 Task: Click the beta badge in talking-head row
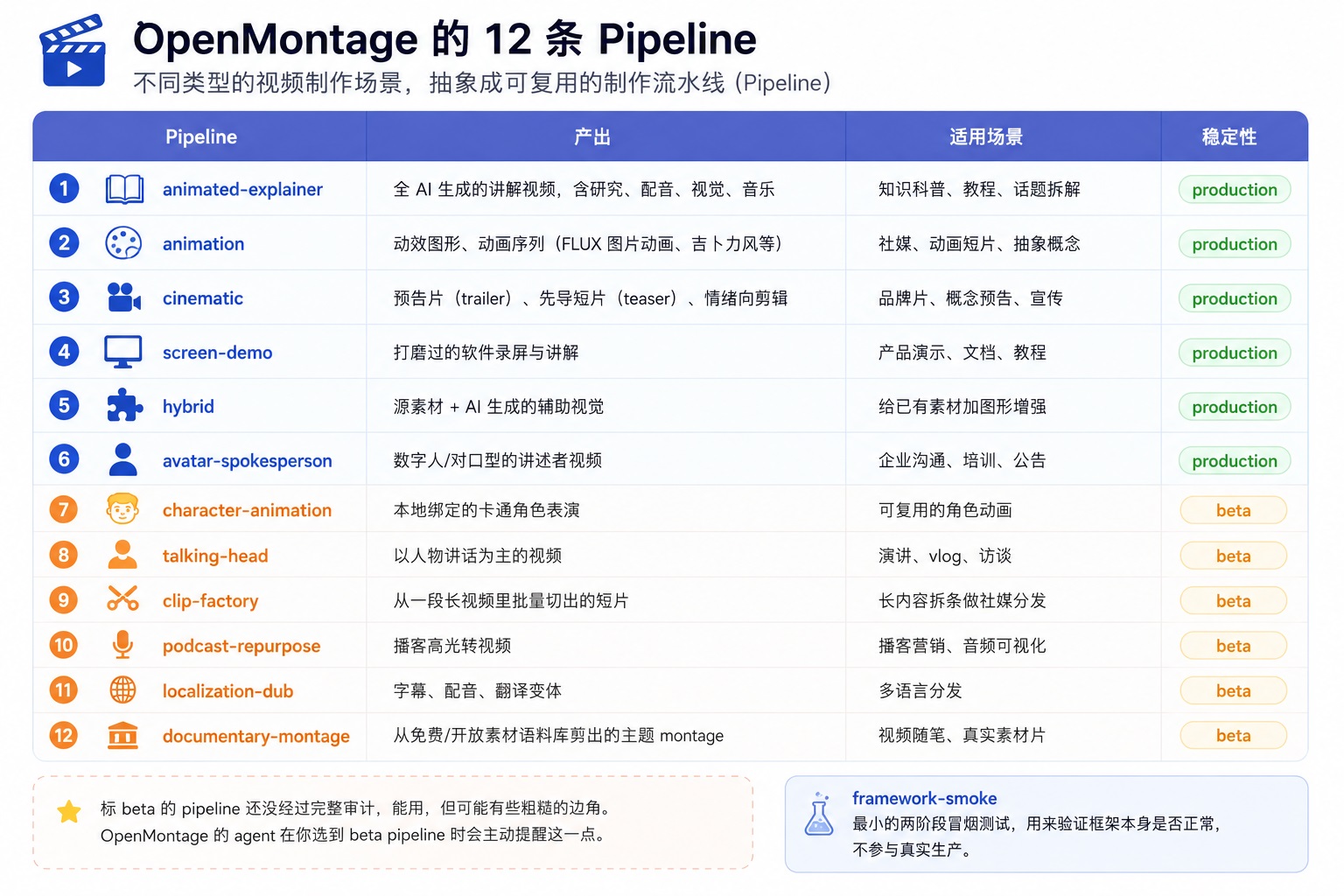click(1233, 556)
